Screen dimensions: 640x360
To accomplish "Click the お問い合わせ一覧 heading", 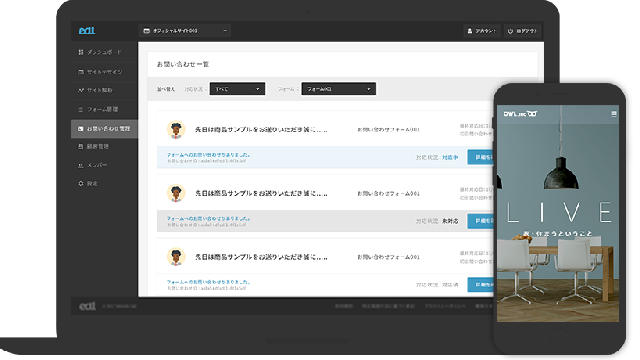I will [183, 64].
